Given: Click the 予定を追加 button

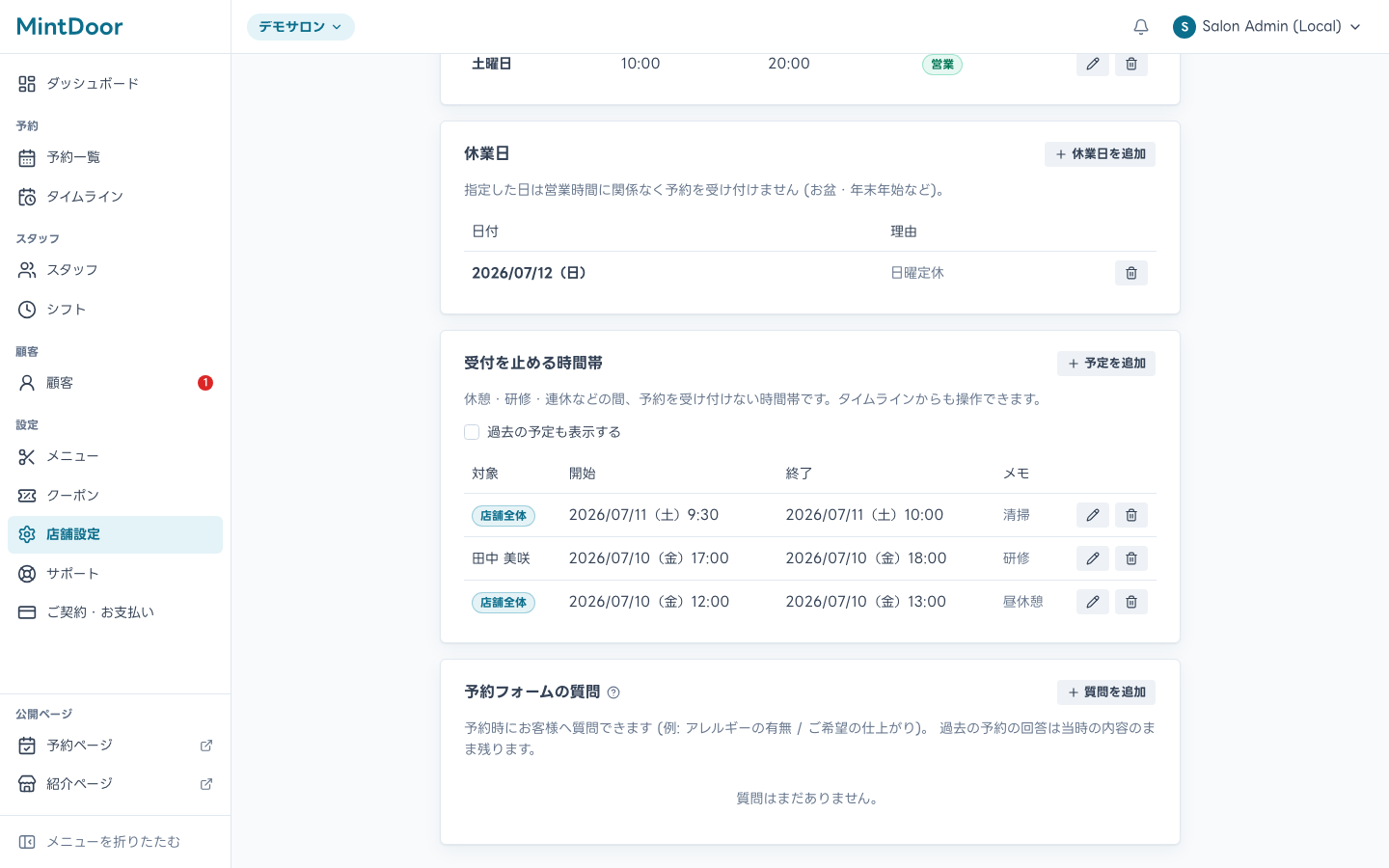Looking at the screenshot, I should click(x=1106, y=364).
